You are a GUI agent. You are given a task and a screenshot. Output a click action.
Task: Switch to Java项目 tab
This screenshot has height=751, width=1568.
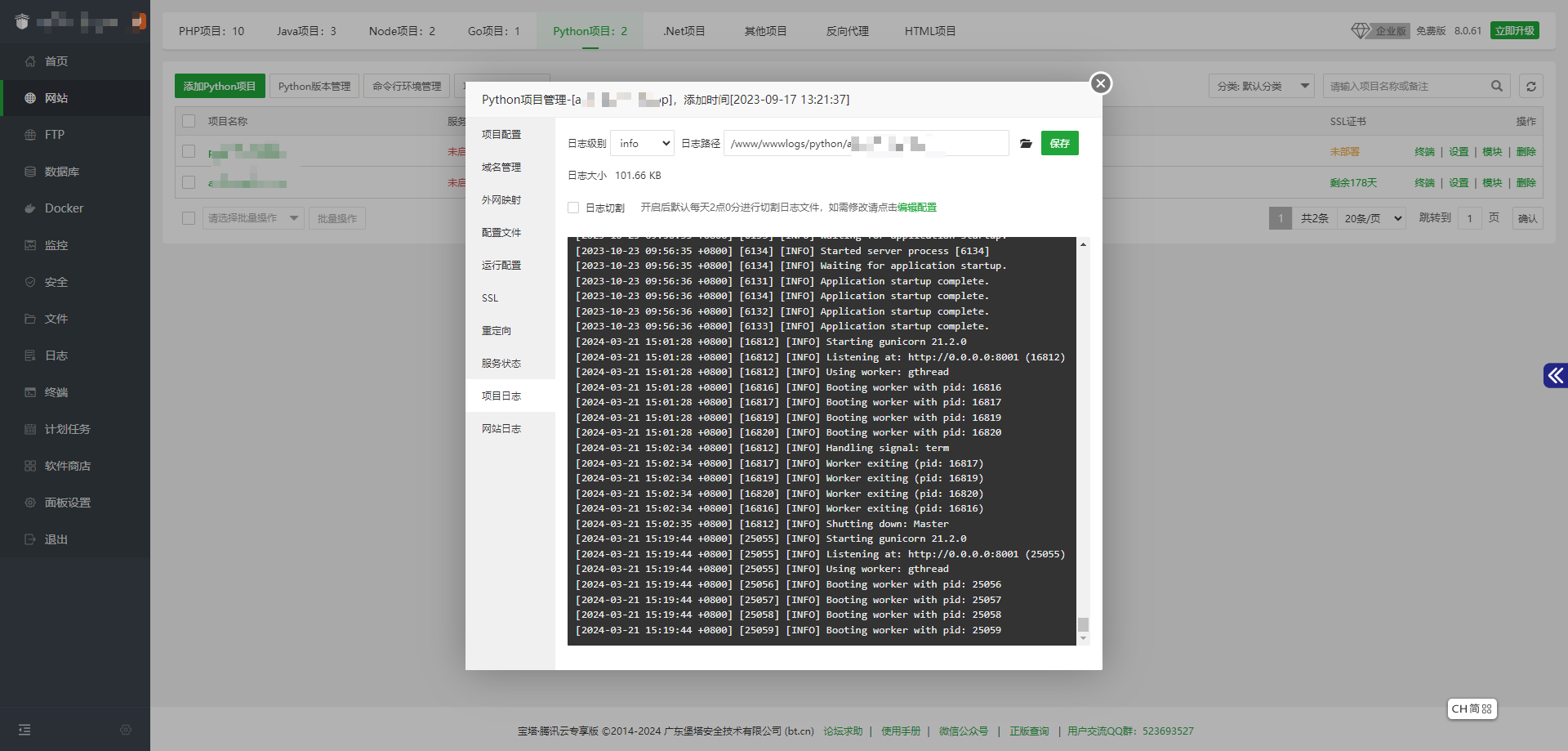[306, 31]
